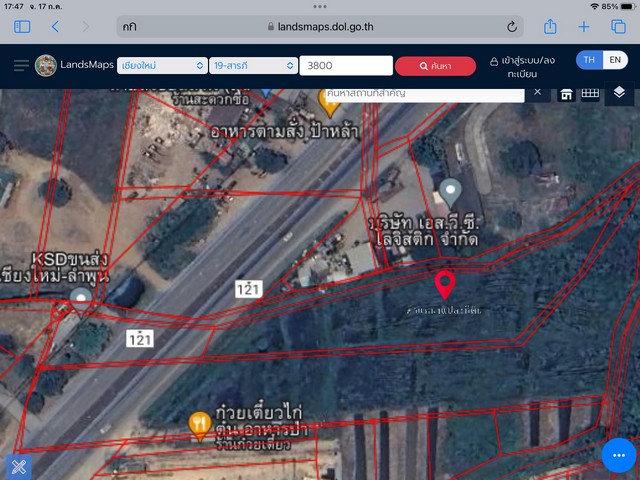Screen dimensions: 640x480
Task: Clear the place search box
Action: (537, 92)
